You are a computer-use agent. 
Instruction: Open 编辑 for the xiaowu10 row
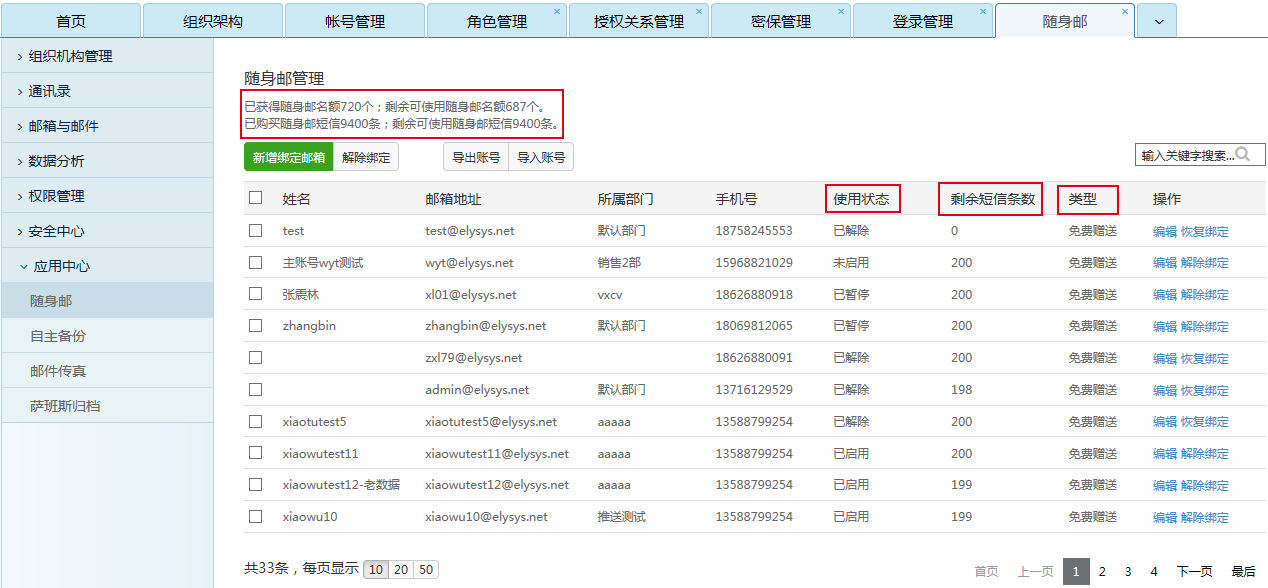pos(1164,516)
